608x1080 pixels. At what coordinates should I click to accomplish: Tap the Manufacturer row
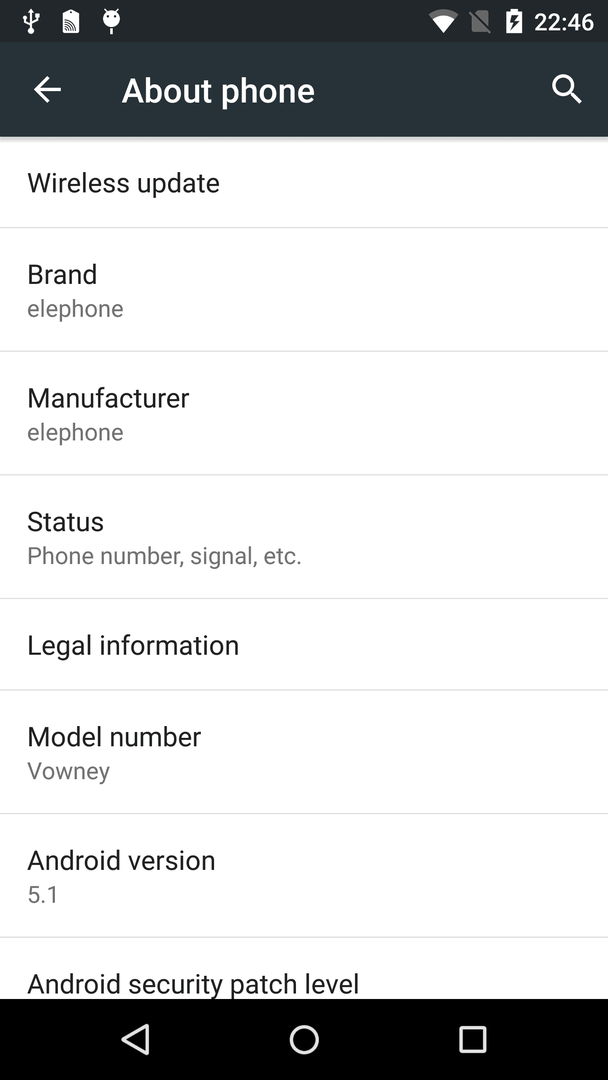[304, 413]
